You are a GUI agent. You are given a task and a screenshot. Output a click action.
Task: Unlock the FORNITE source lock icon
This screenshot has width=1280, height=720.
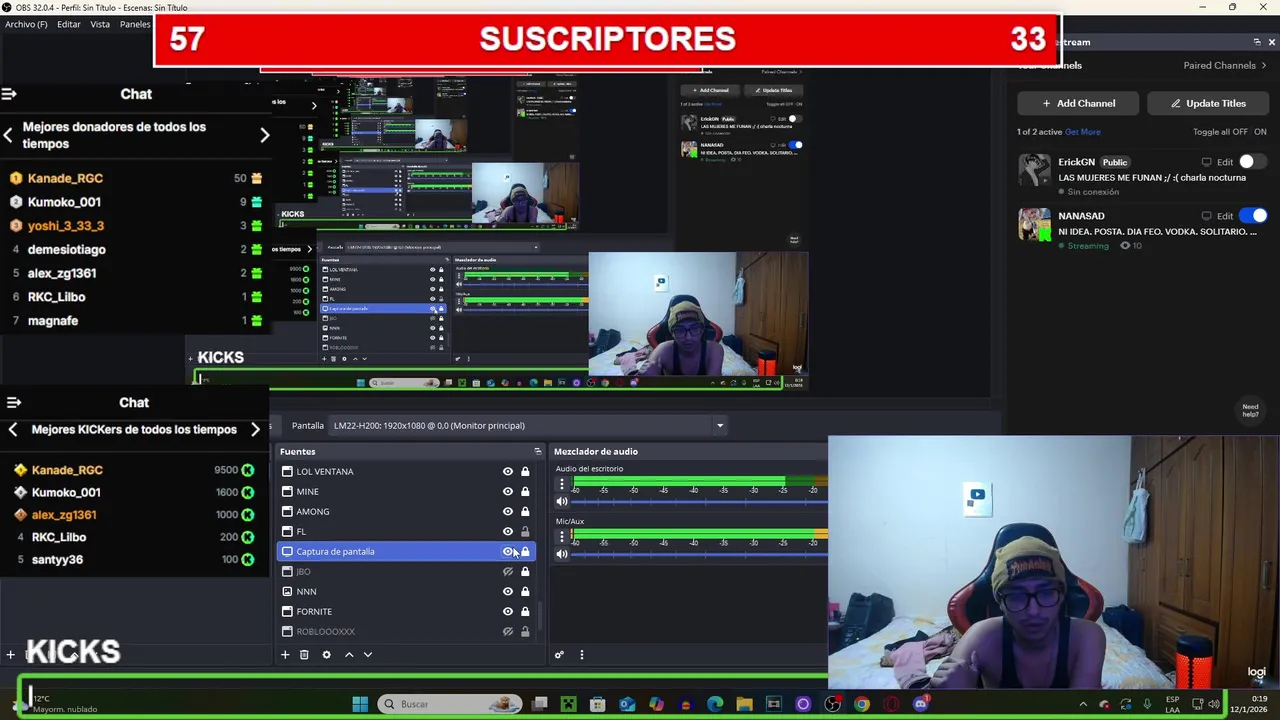tap(525, 612)
